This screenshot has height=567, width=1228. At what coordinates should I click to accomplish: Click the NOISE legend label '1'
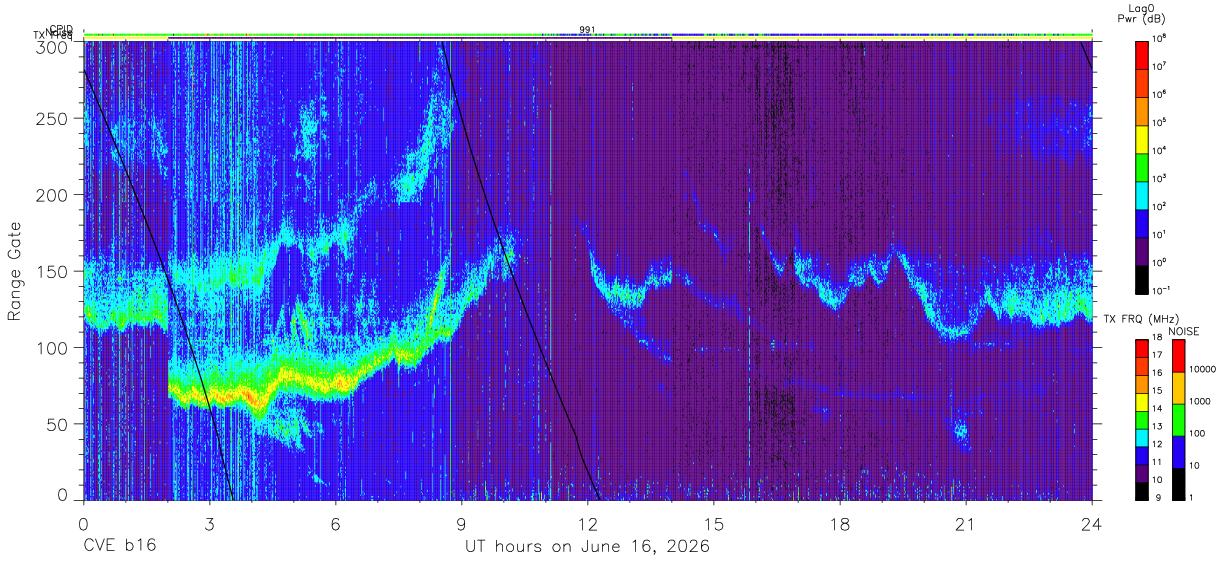[x=1191, y=500]
